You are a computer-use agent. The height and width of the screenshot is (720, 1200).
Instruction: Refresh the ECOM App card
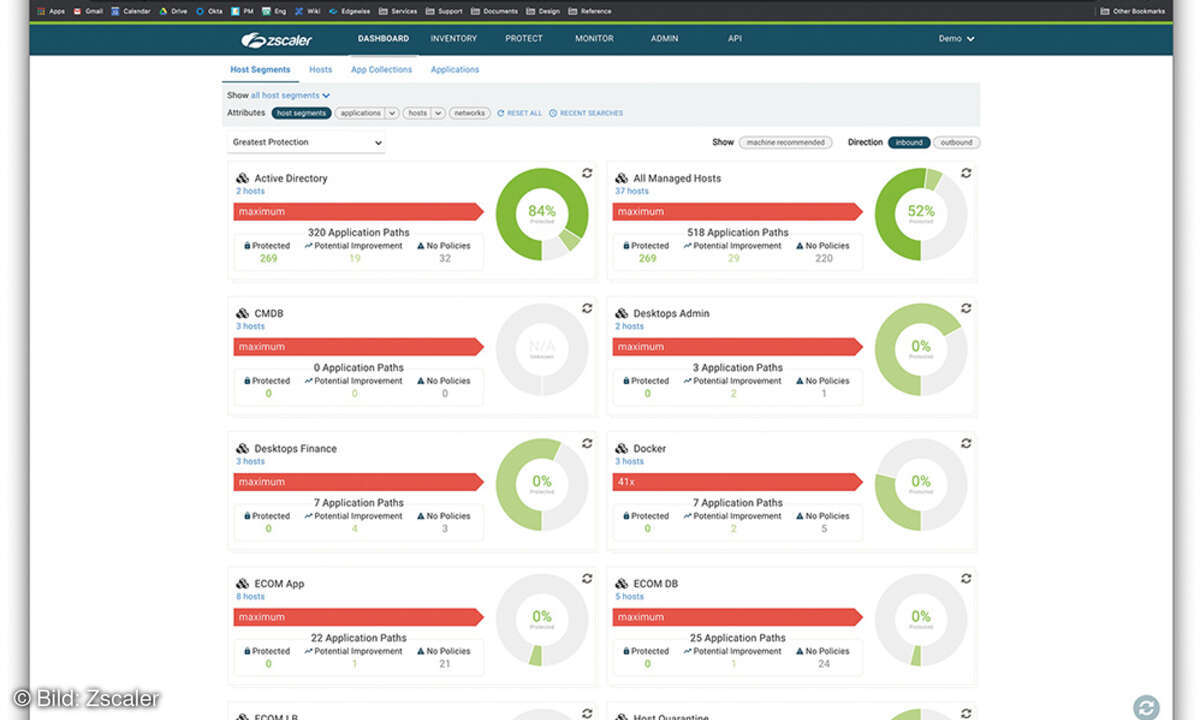[x=587, y=578]
